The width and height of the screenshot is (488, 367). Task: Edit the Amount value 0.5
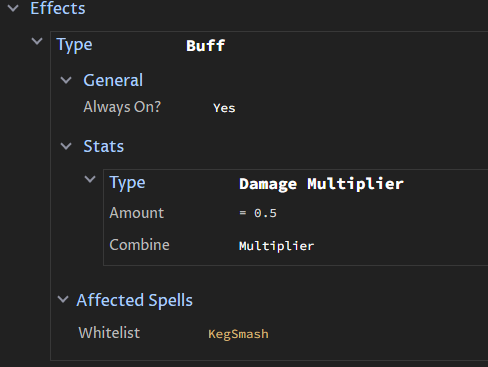tap(258, 213)
